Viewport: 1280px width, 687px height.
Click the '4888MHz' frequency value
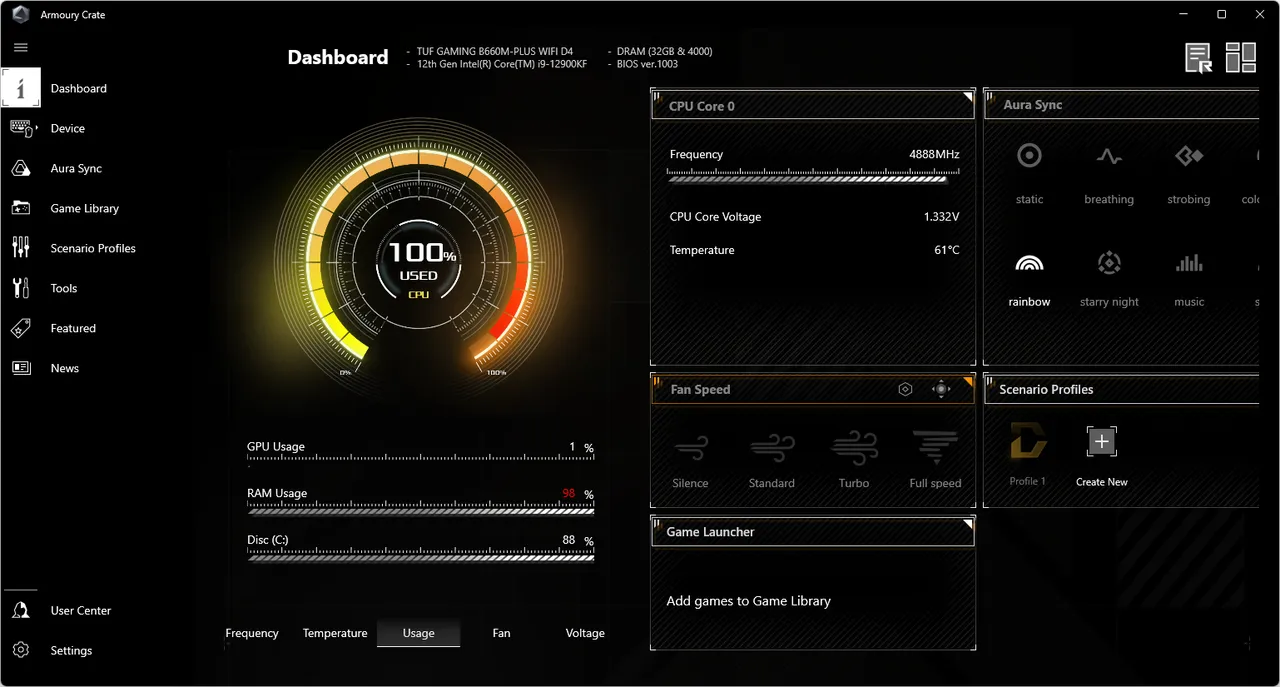click(934, 155)
